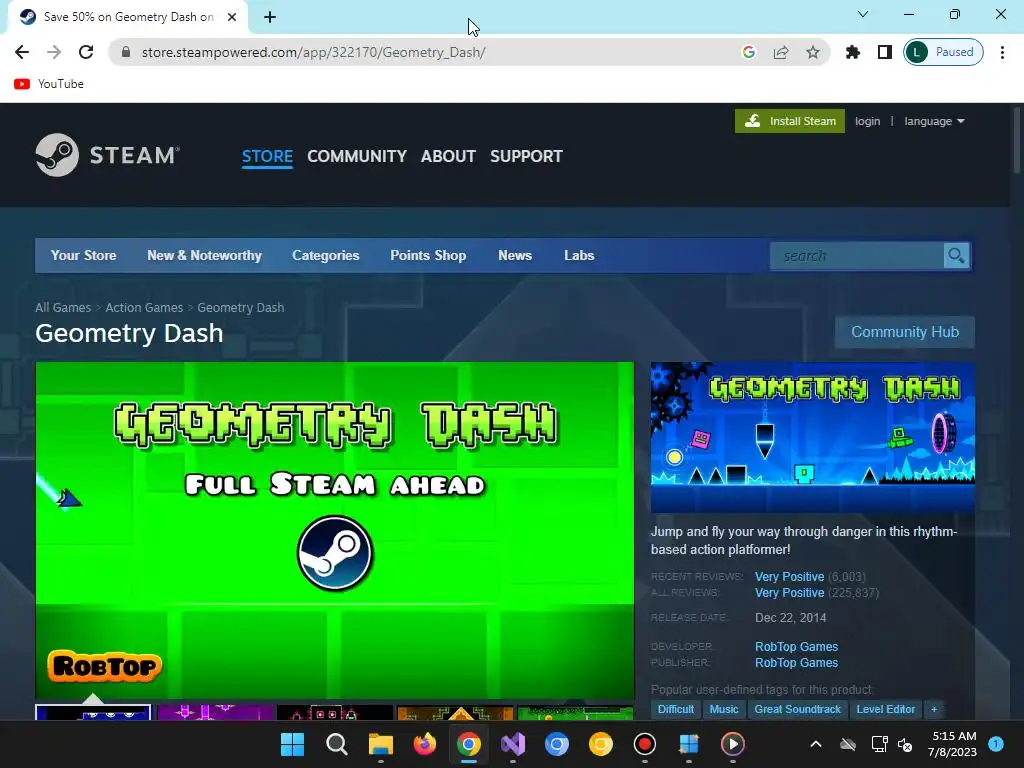Image resolution: width=1024 pixels, height=768 pixels.
Task: Select COMMUNITY in top navigation
Action: [x=357, y=156]
